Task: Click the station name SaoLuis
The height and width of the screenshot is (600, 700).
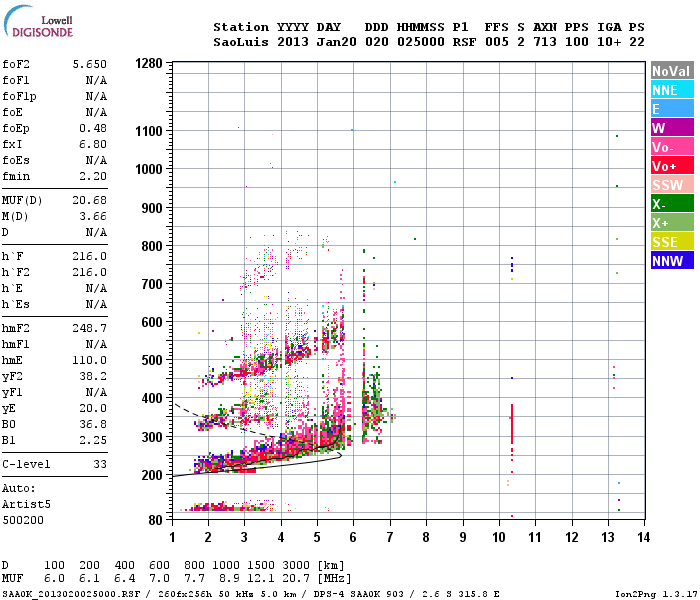Action: point(241,42)
